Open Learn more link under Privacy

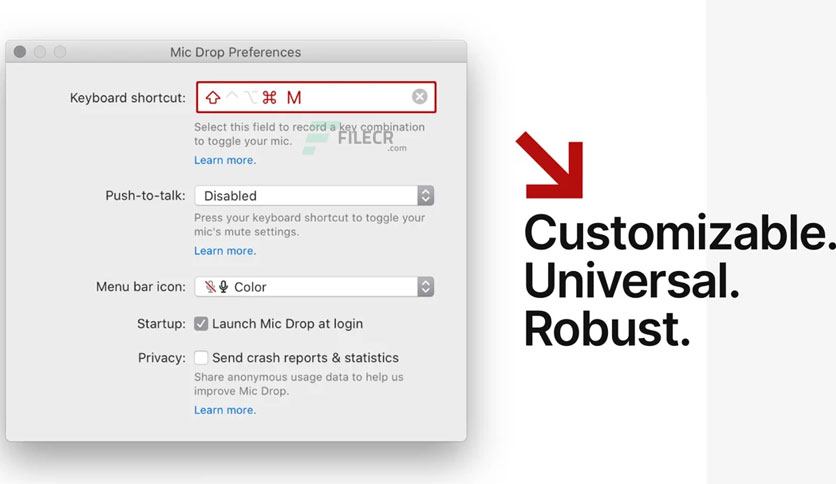coord(225,410)
